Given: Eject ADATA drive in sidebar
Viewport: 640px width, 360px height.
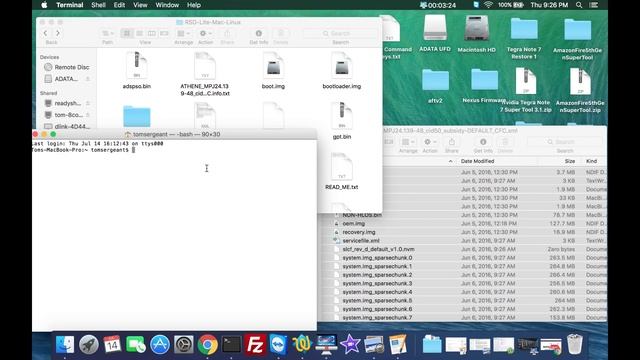Looking at the screenshot, I should pyautogui.click(x=87, y=79).
